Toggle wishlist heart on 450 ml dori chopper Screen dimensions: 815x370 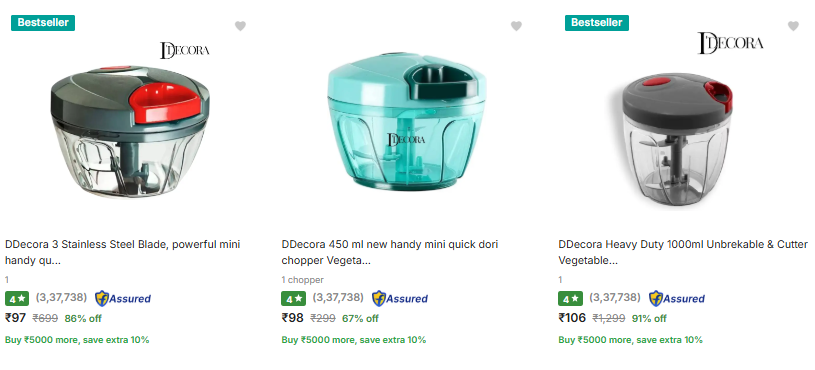point(516,26)
